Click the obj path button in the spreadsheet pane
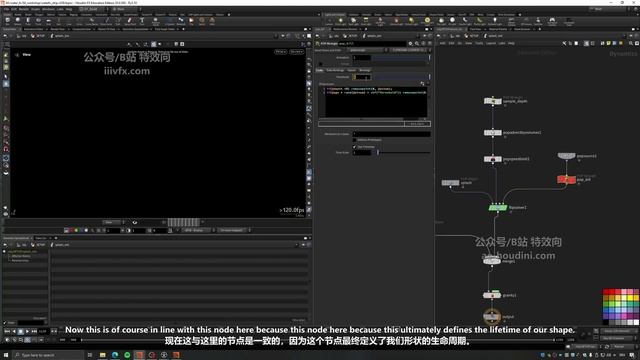640x360 pixels. point(22,245)
